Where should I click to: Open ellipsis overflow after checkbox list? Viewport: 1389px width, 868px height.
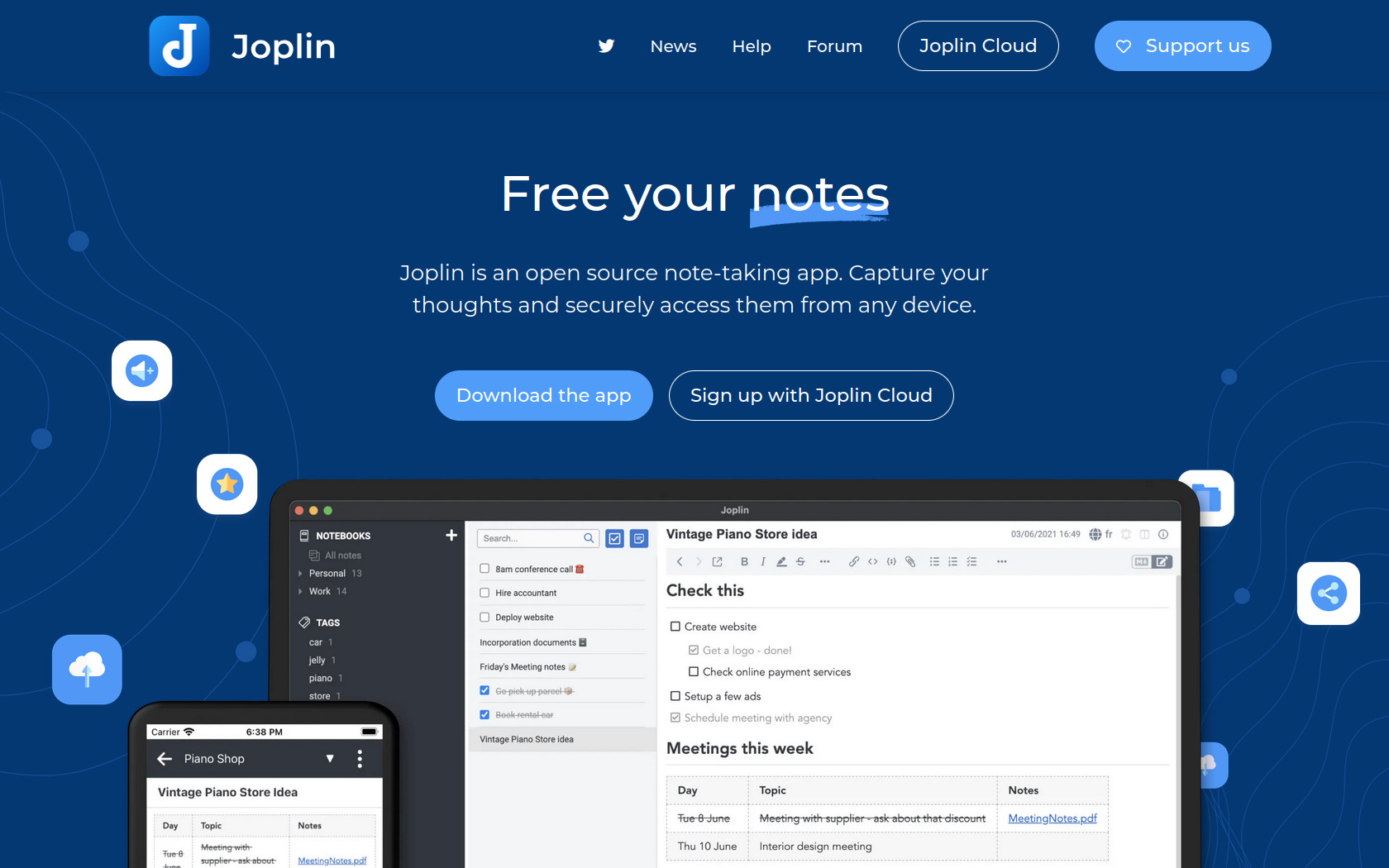(1001, 561)
